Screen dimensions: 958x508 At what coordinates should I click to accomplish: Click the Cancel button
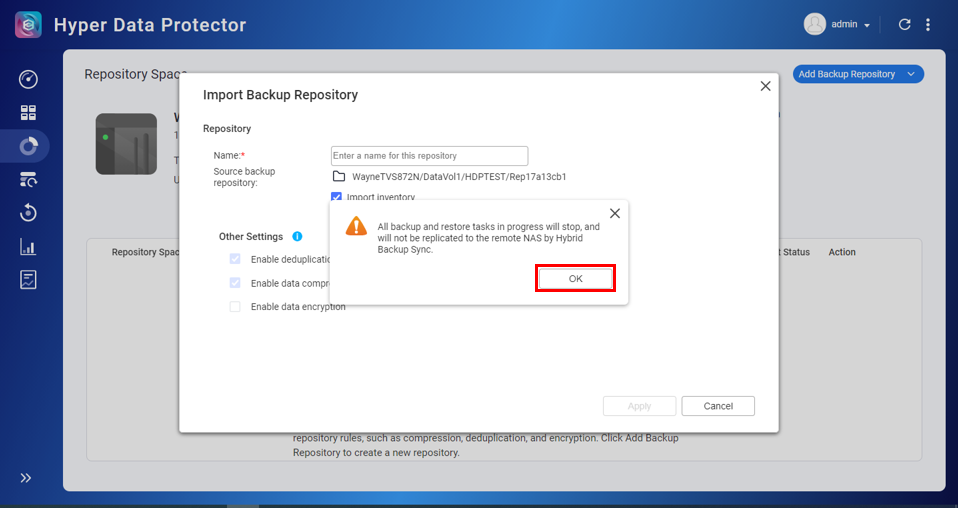(x=718, y=406)
